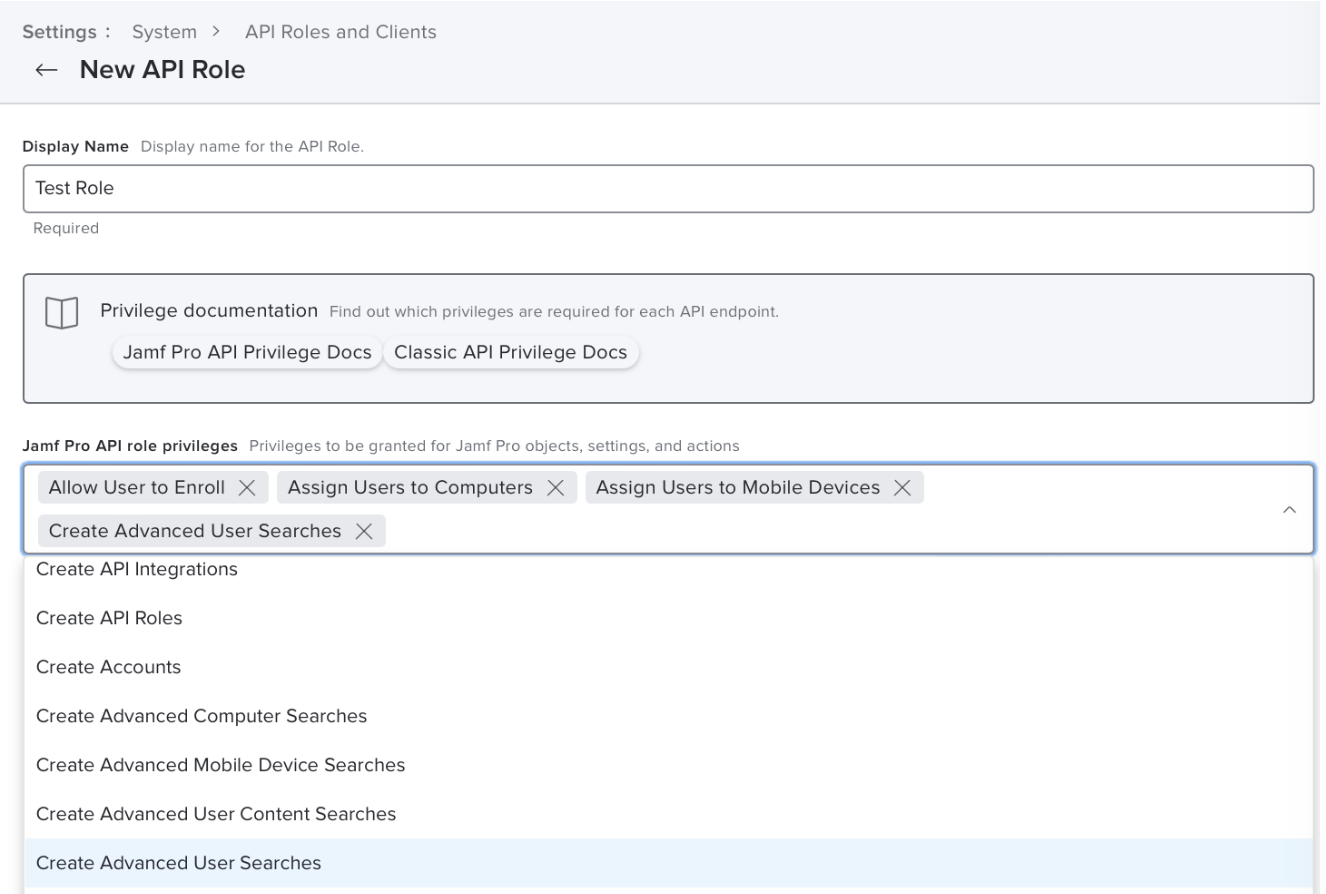Image resolution: width=1326 pixels, height=894 pixels.
Task: Open Classic API Privilege Docs
Action: [x=511, y=352]
